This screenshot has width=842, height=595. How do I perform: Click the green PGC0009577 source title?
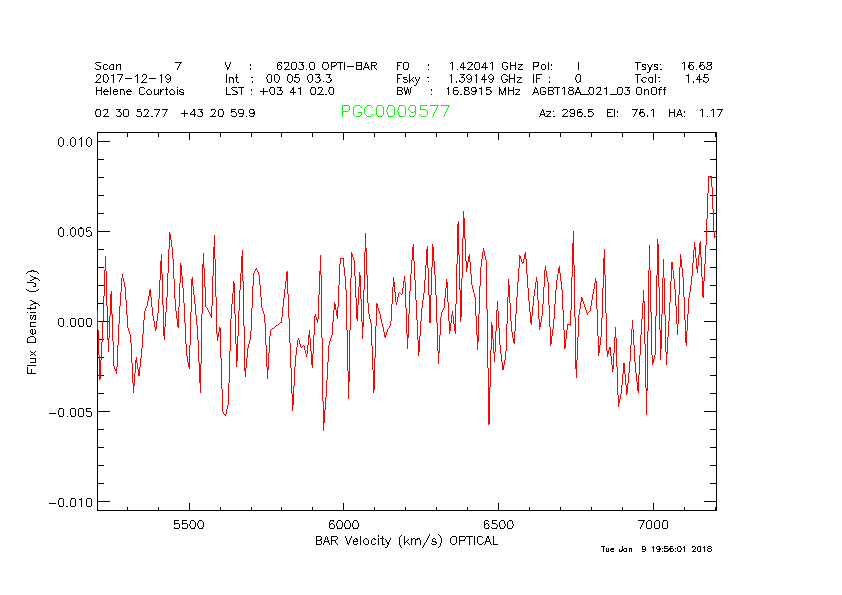[x=395, y=112]
